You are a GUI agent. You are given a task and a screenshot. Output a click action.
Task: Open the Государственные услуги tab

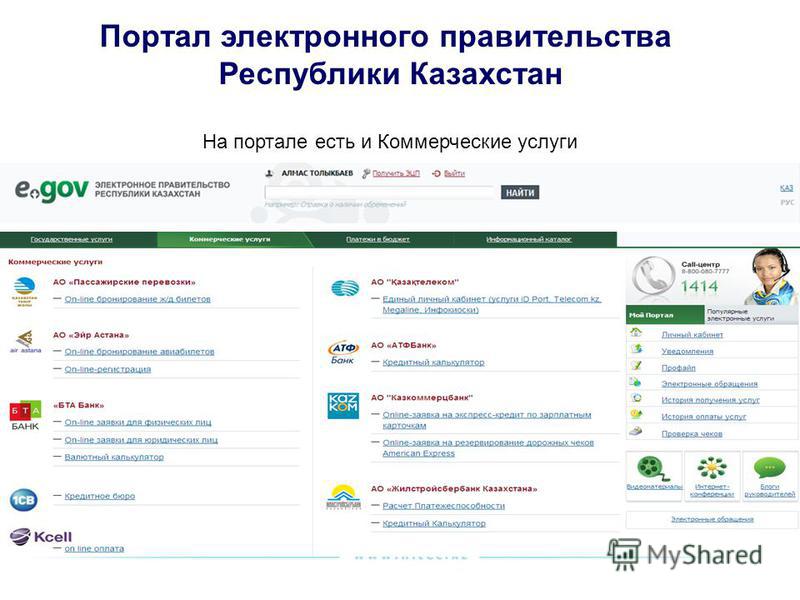(x=71, y=239)
